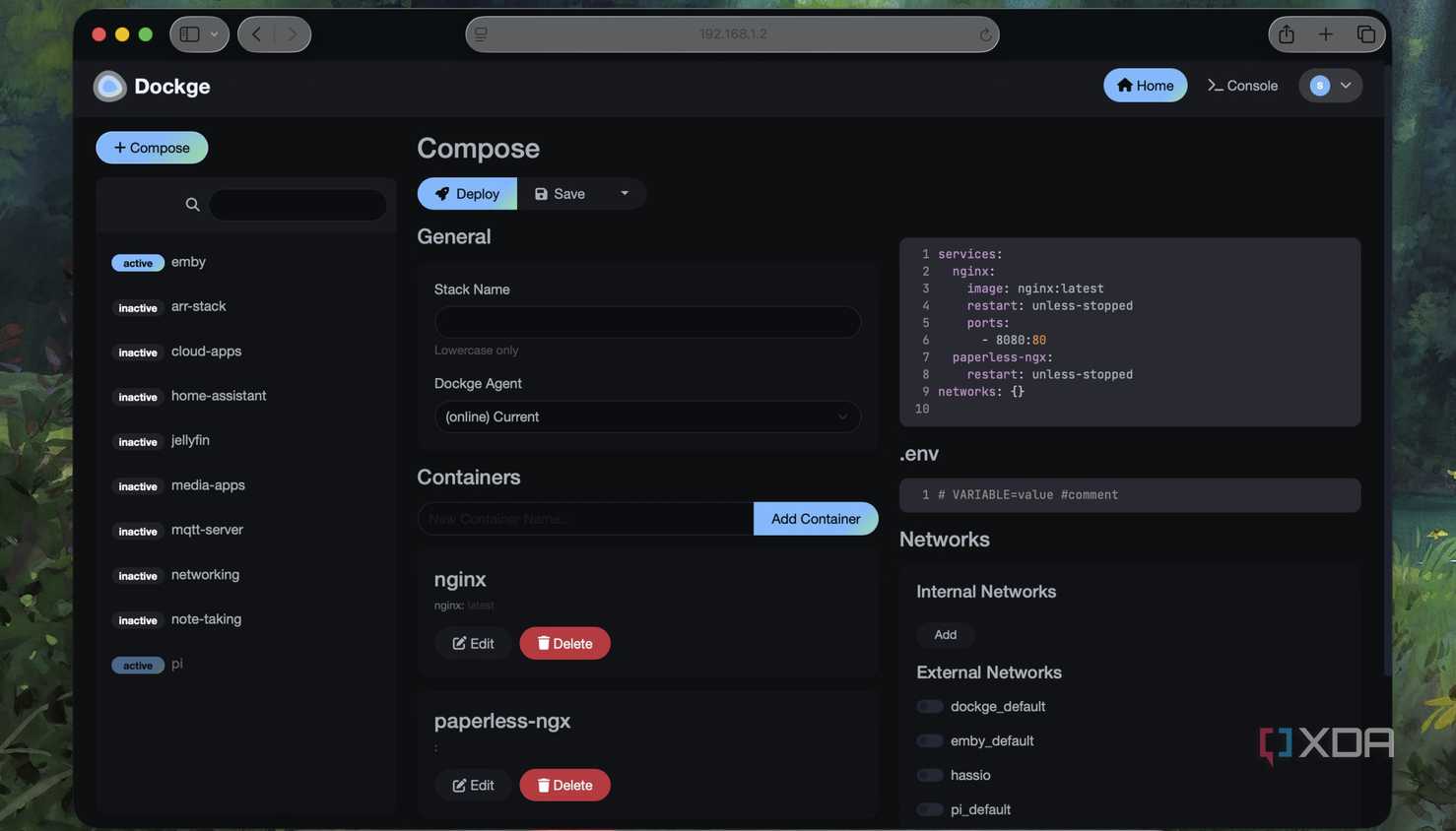Go back with the browser back arrow

[256, 34]
